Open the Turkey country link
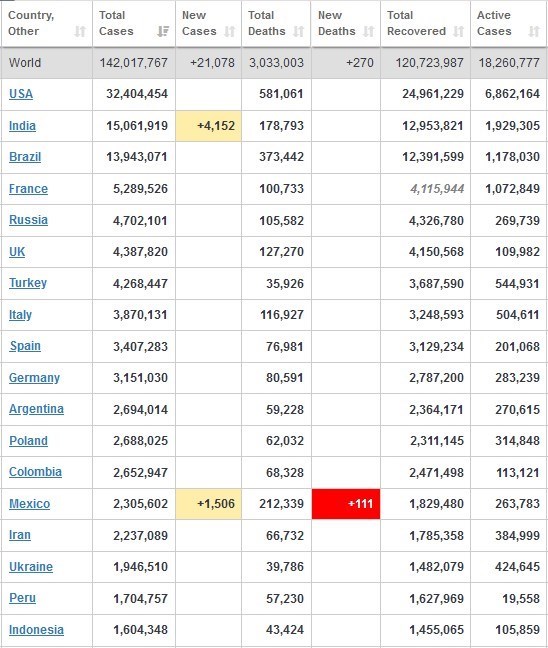Viewport: 548px width, 648px height. point(28,283)
